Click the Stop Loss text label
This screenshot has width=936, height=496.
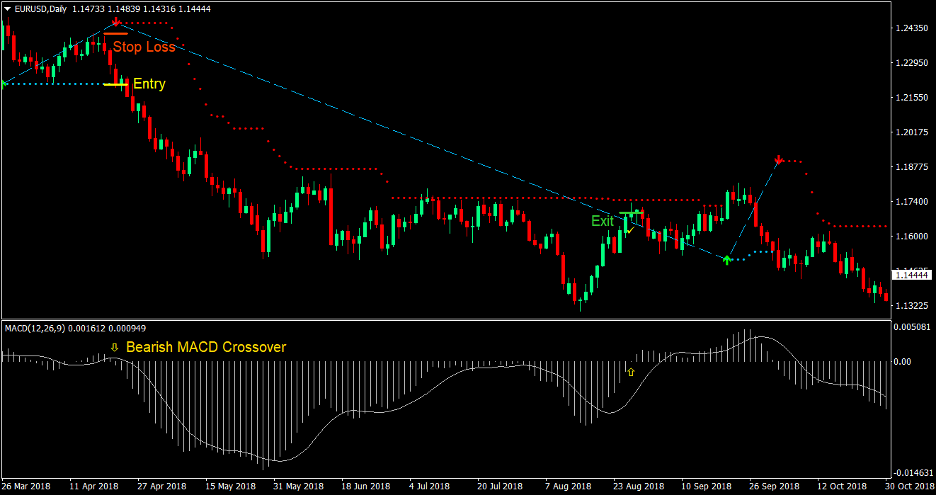[x=144, y=46]
